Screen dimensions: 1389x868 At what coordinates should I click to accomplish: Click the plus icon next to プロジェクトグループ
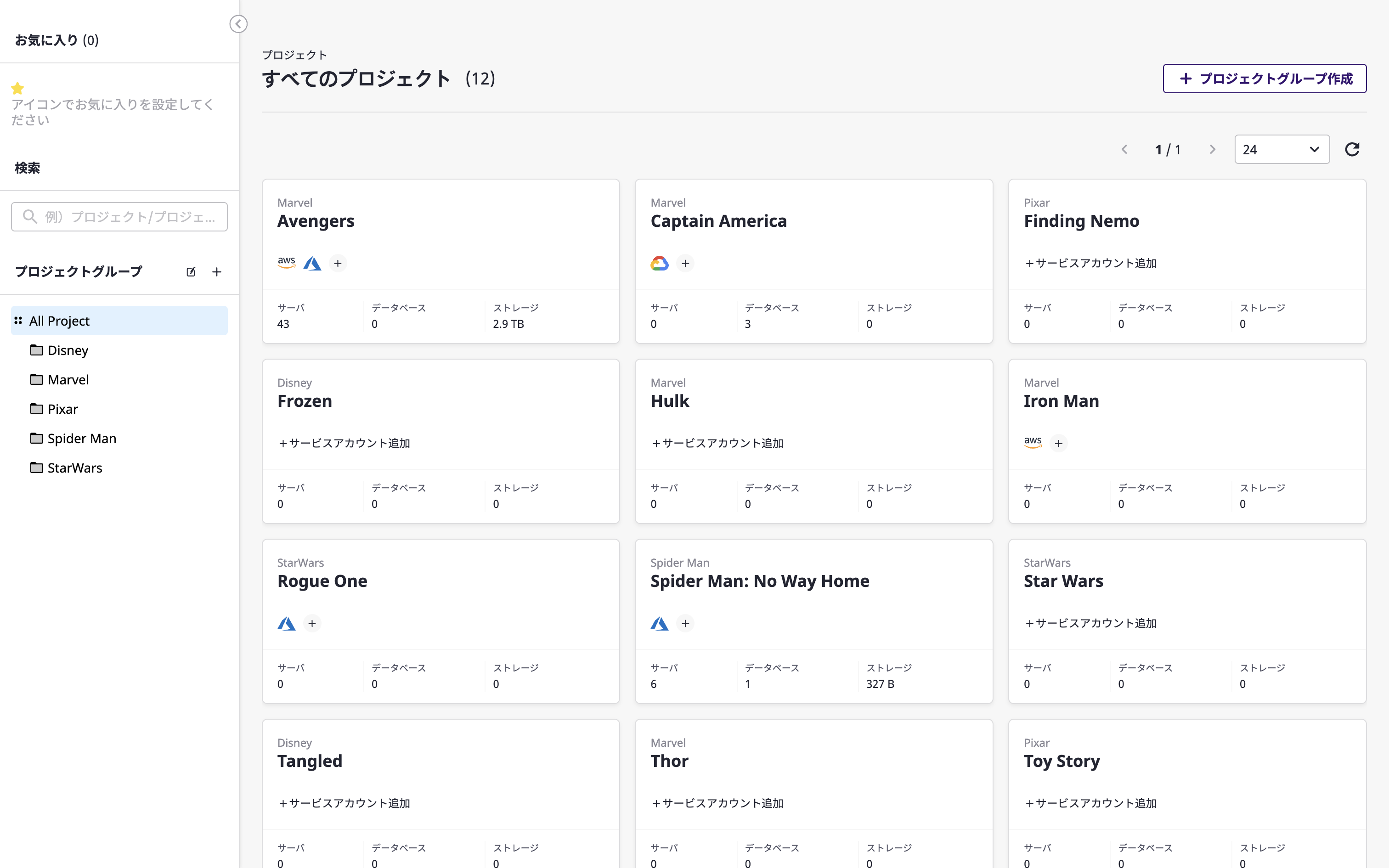click(x=216, y=271)
